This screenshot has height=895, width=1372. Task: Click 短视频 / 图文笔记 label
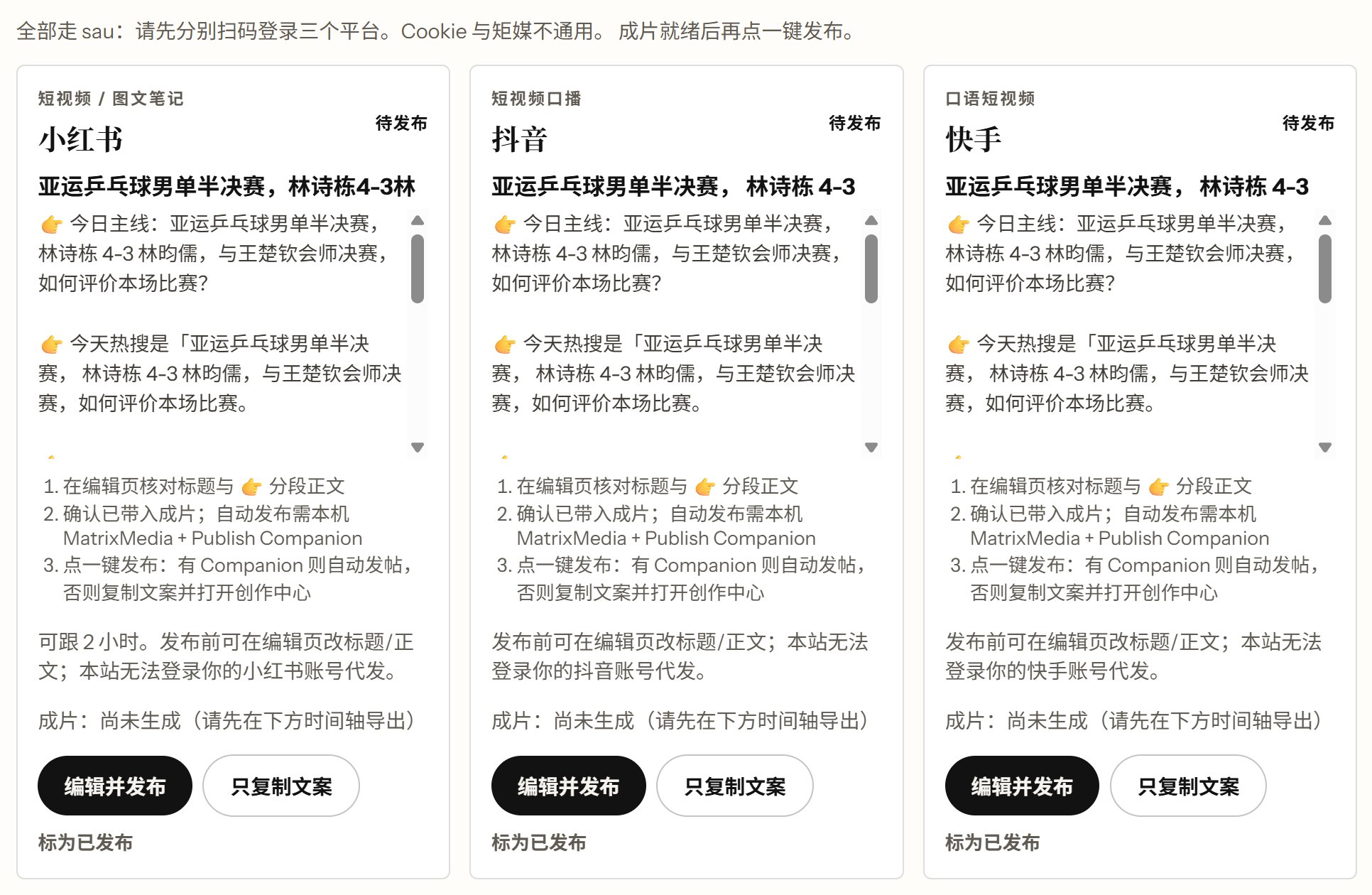click(x=111, y=98)
